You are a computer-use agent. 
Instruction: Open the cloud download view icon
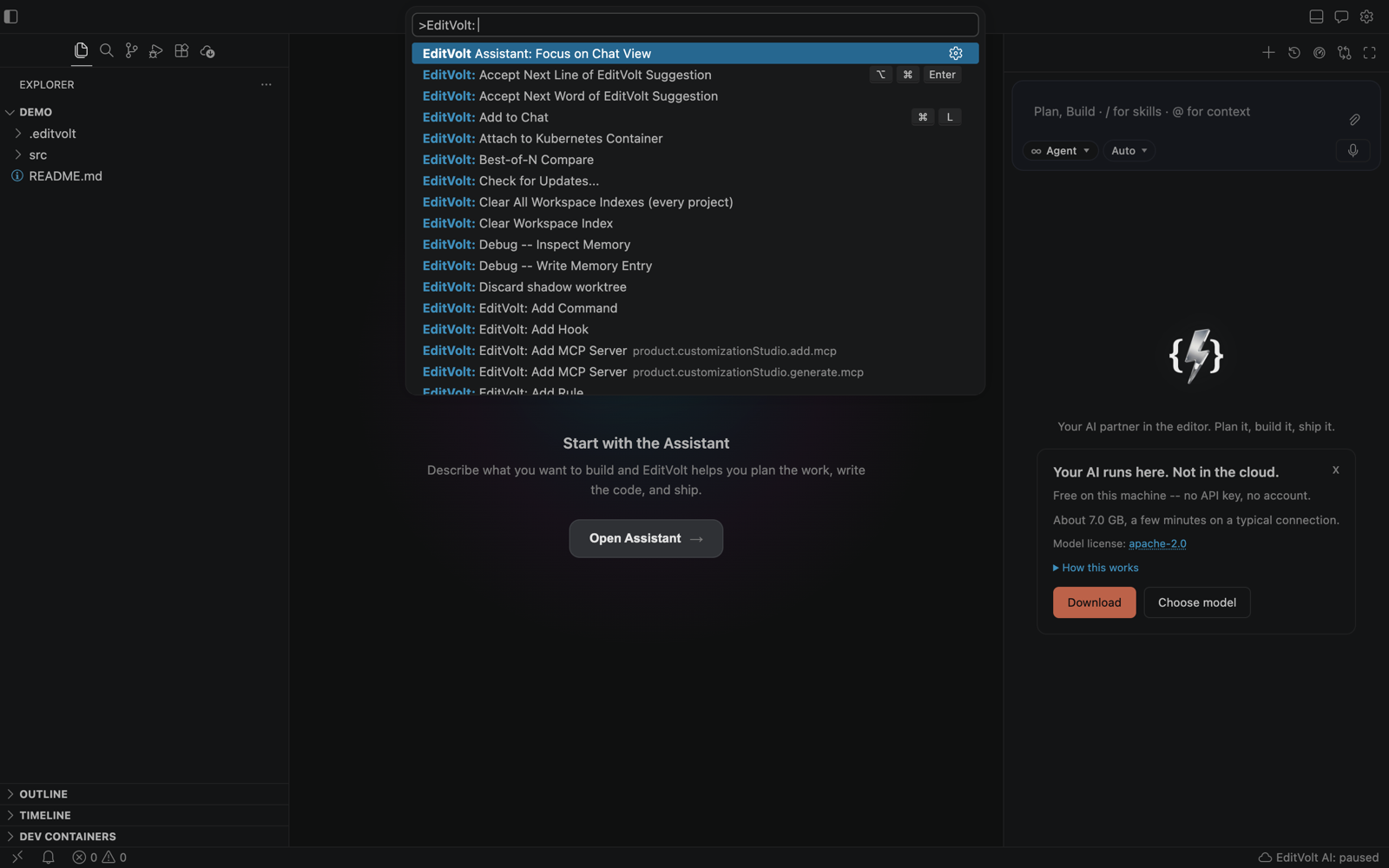[x=207, y=51]
